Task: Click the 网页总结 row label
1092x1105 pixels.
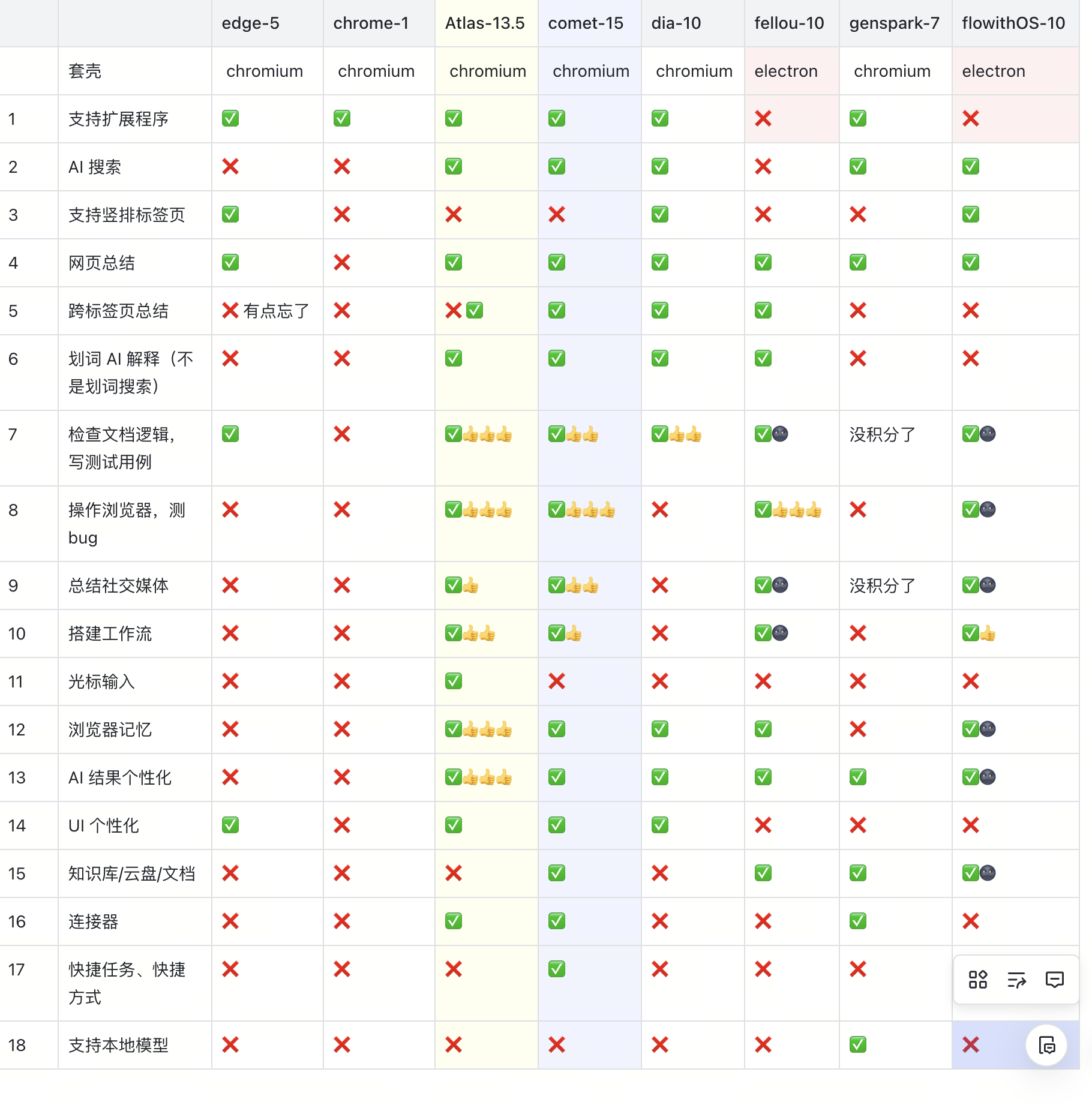Action: [x=102, y=263]
